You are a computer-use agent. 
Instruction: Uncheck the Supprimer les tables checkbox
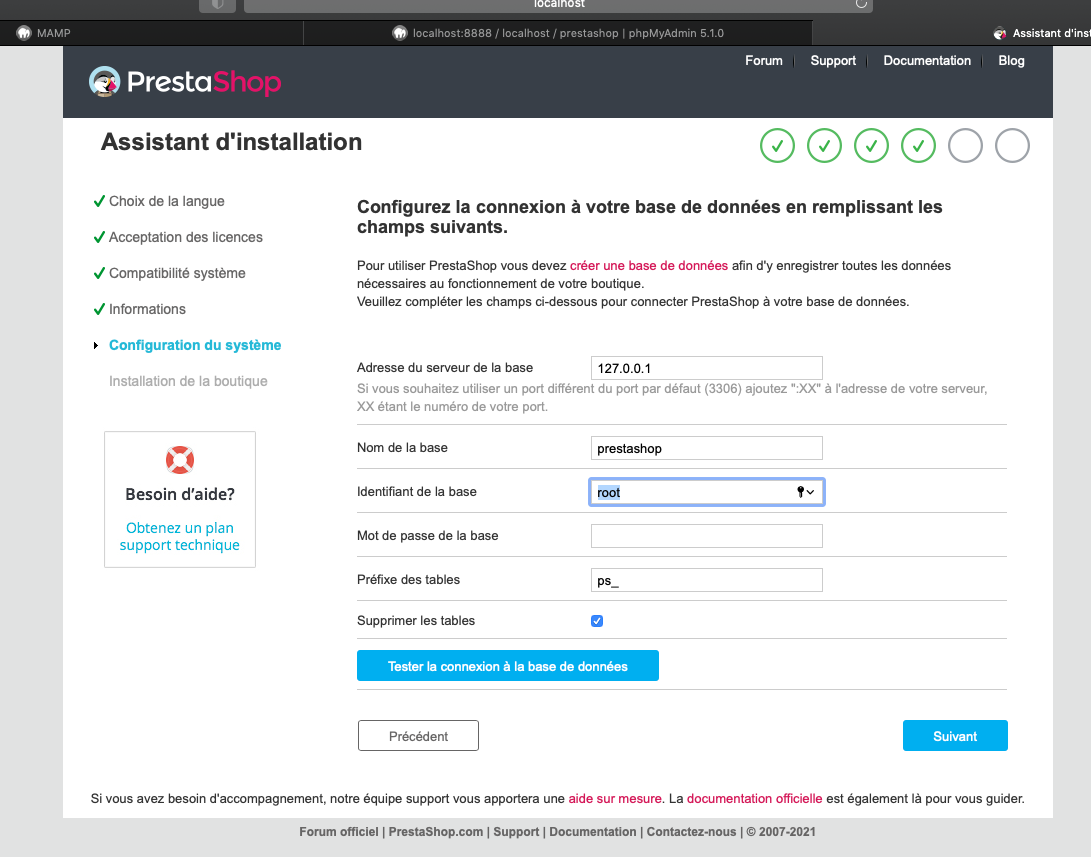(597, 621)
